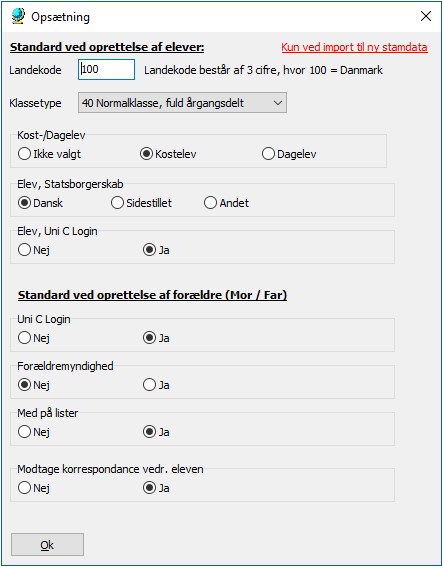Screen dimensions: 444x571
Task: Click the Ok button
Action: pyautogui.click(x=47, y=545)
